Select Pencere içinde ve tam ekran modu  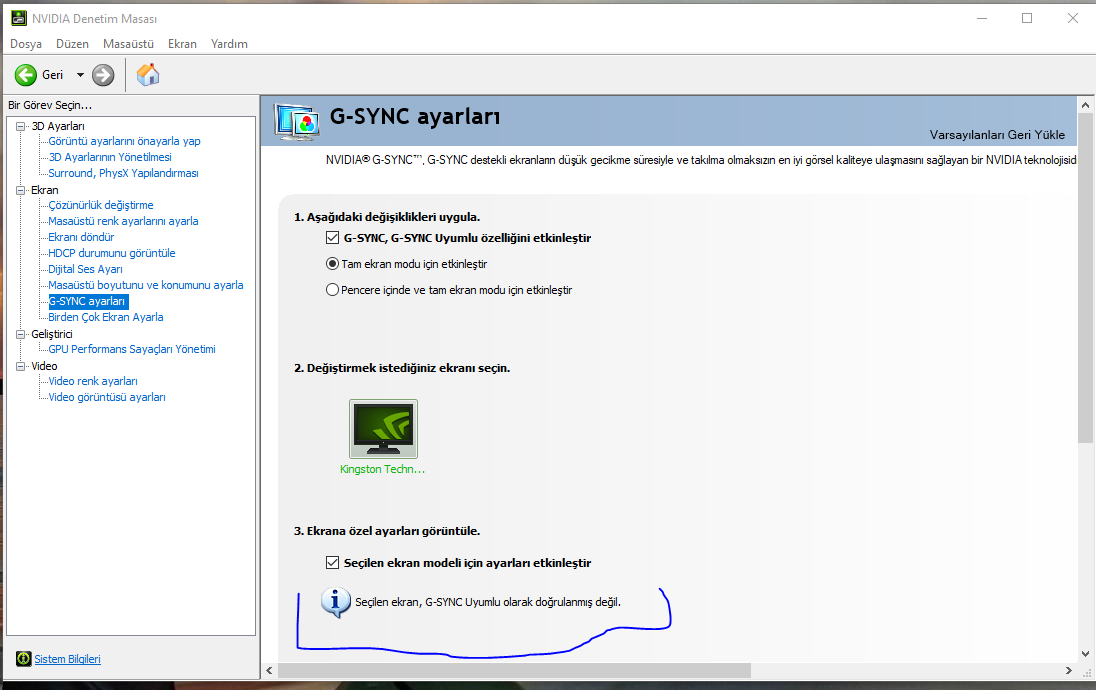pyautogui.click(x=333, y=290)
